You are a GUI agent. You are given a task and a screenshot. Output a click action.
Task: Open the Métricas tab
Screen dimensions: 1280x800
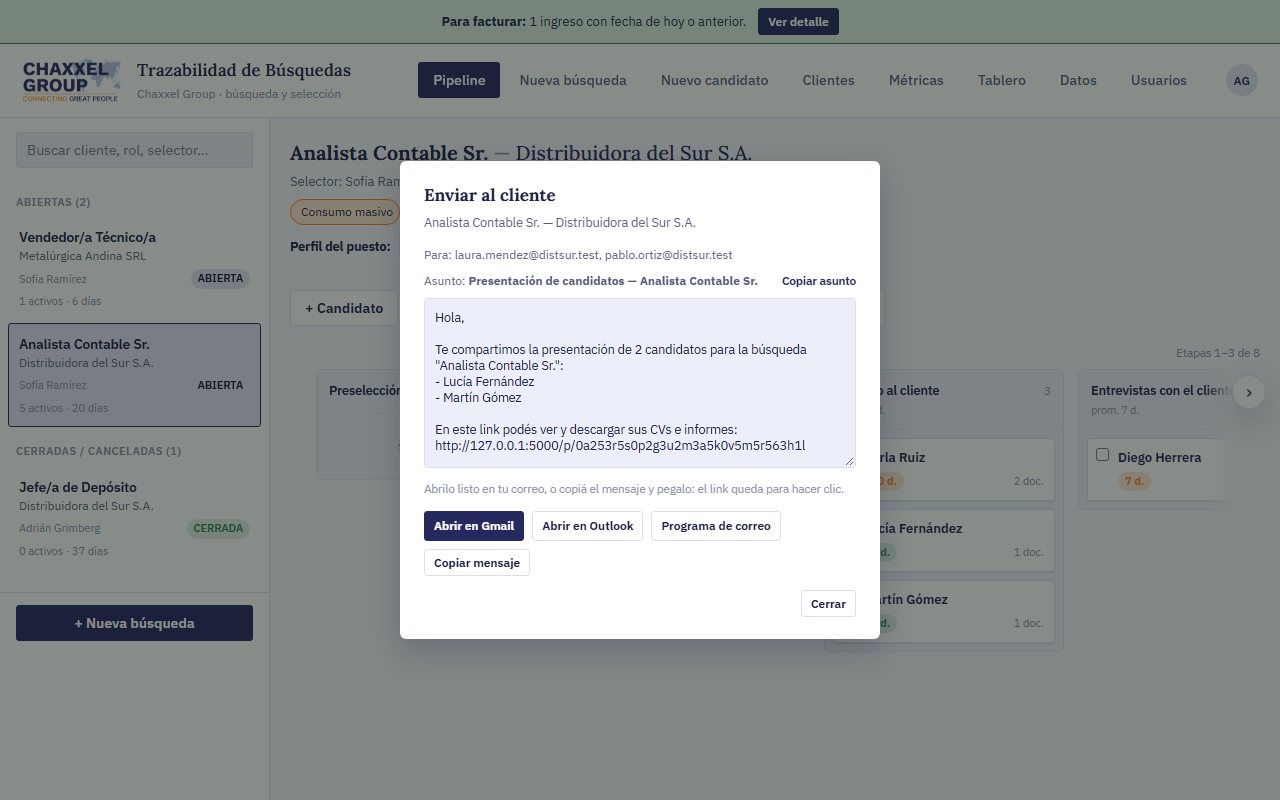tap(916, 80)
